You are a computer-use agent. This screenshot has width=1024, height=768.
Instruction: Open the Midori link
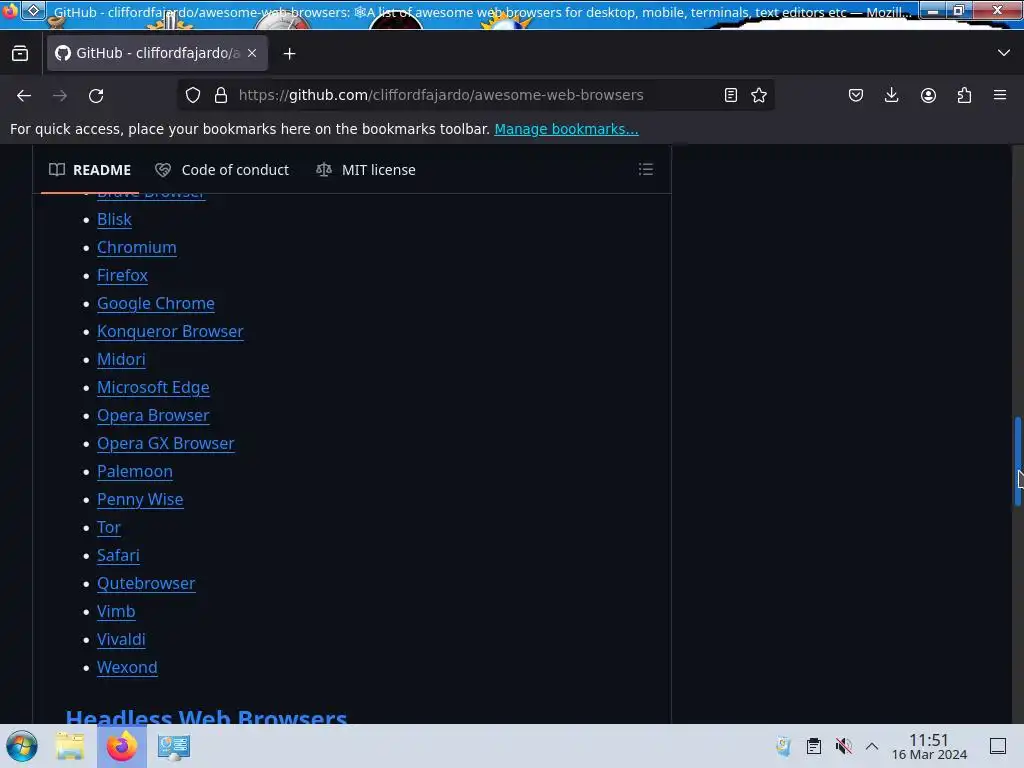[x=121, y=360]
